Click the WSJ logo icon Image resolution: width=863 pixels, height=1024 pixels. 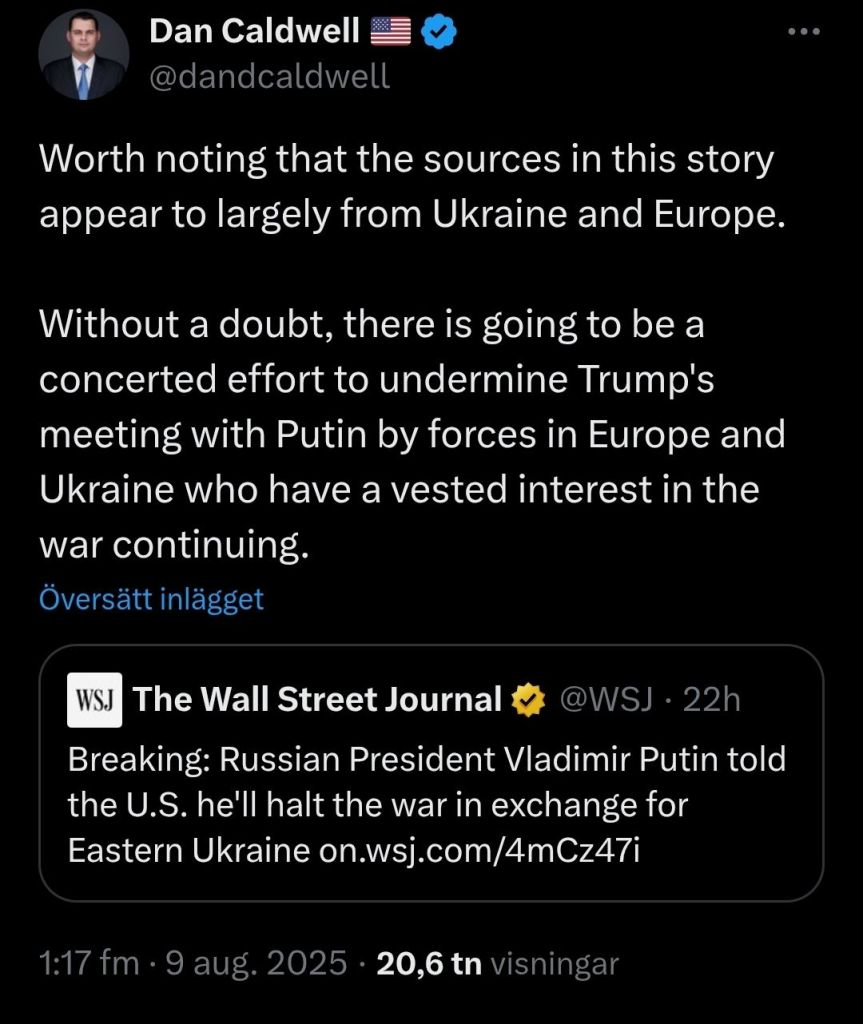[x=93, y=699]
